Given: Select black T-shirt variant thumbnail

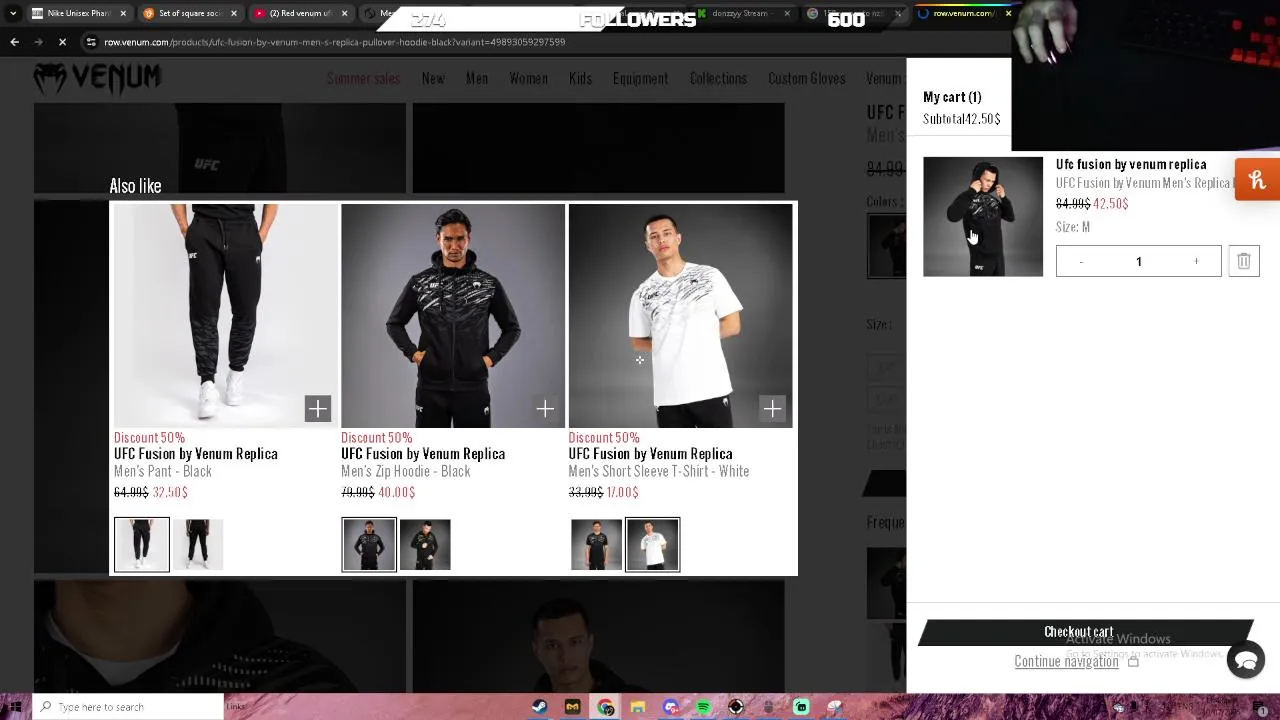Looking at the screenshot, I should [596, 544].
